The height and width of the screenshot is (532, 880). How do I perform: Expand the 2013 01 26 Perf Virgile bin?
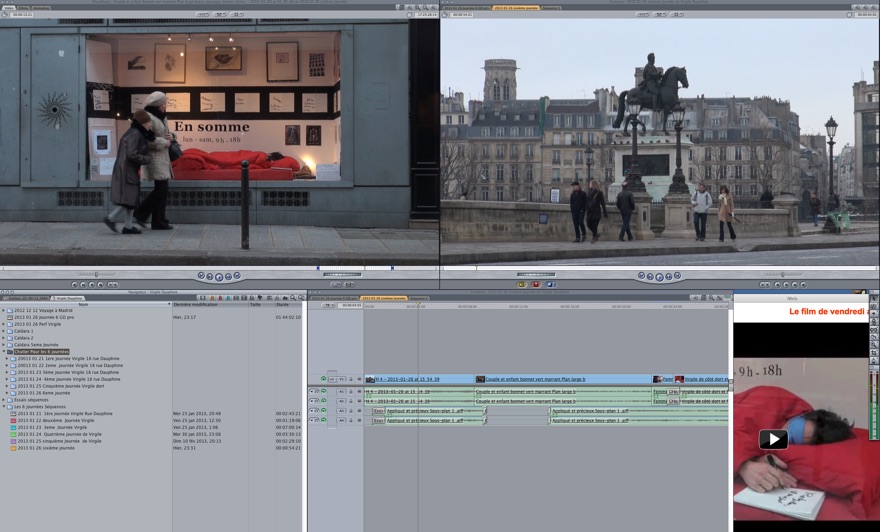pos(3,324)
